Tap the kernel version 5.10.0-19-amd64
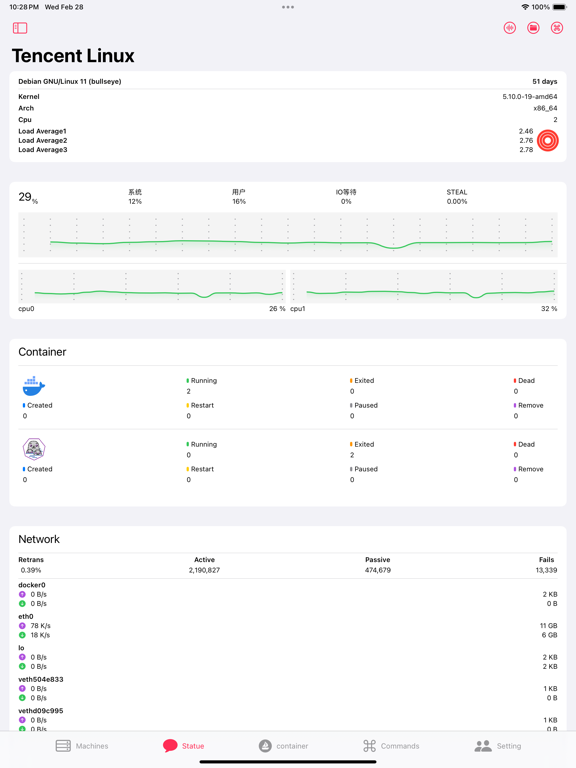 click(x=529, y=96)
